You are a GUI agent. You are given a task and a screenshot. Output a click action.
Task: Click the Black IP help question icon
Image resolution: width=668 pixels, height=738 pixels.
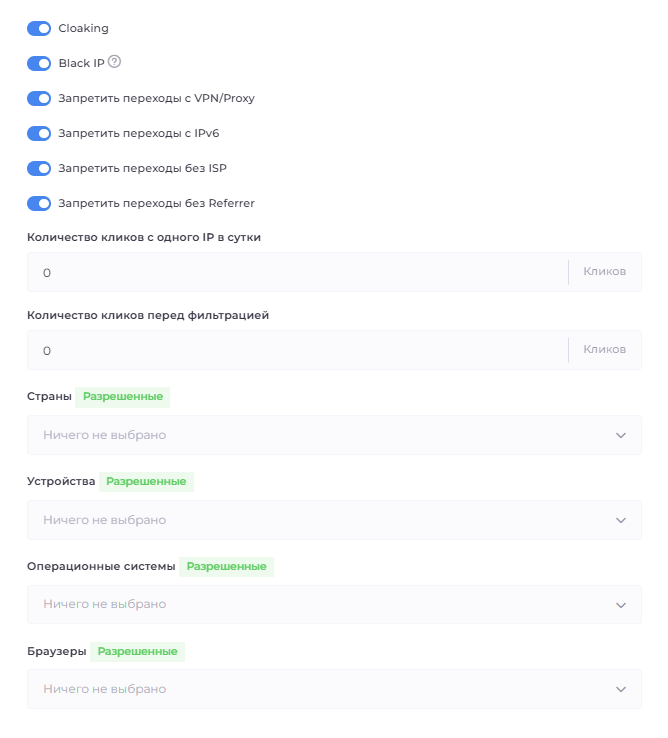(114, 62)
